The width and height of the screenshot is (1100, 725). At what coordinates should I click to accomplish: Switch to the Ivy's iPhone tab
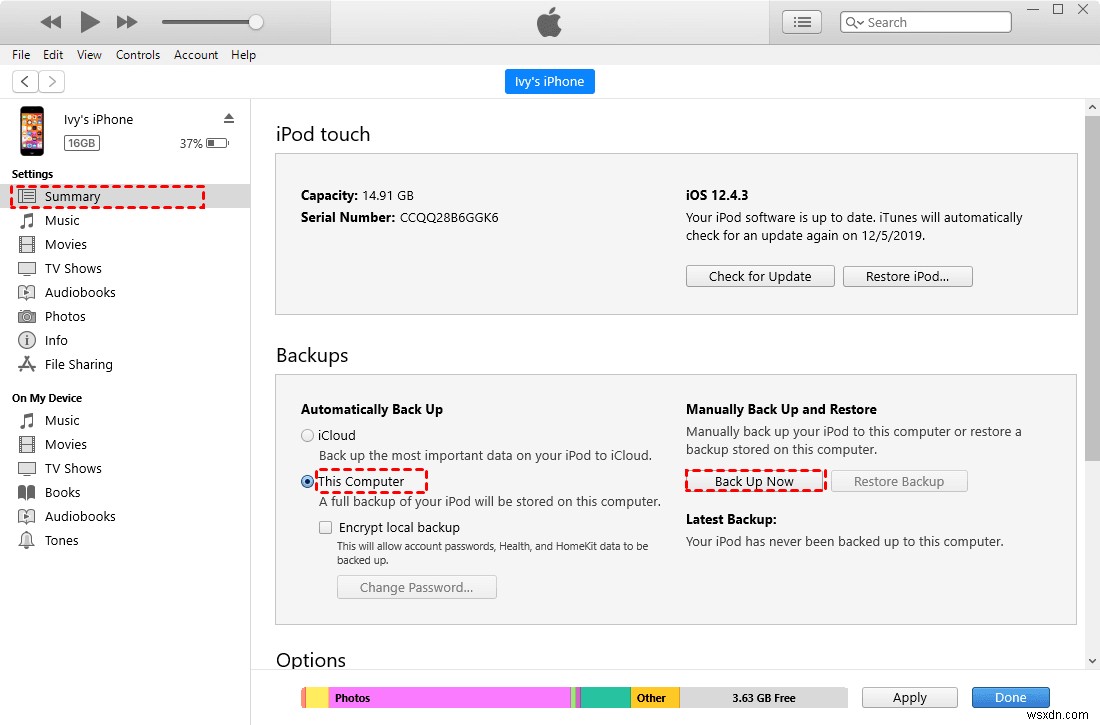coord(549,81)
